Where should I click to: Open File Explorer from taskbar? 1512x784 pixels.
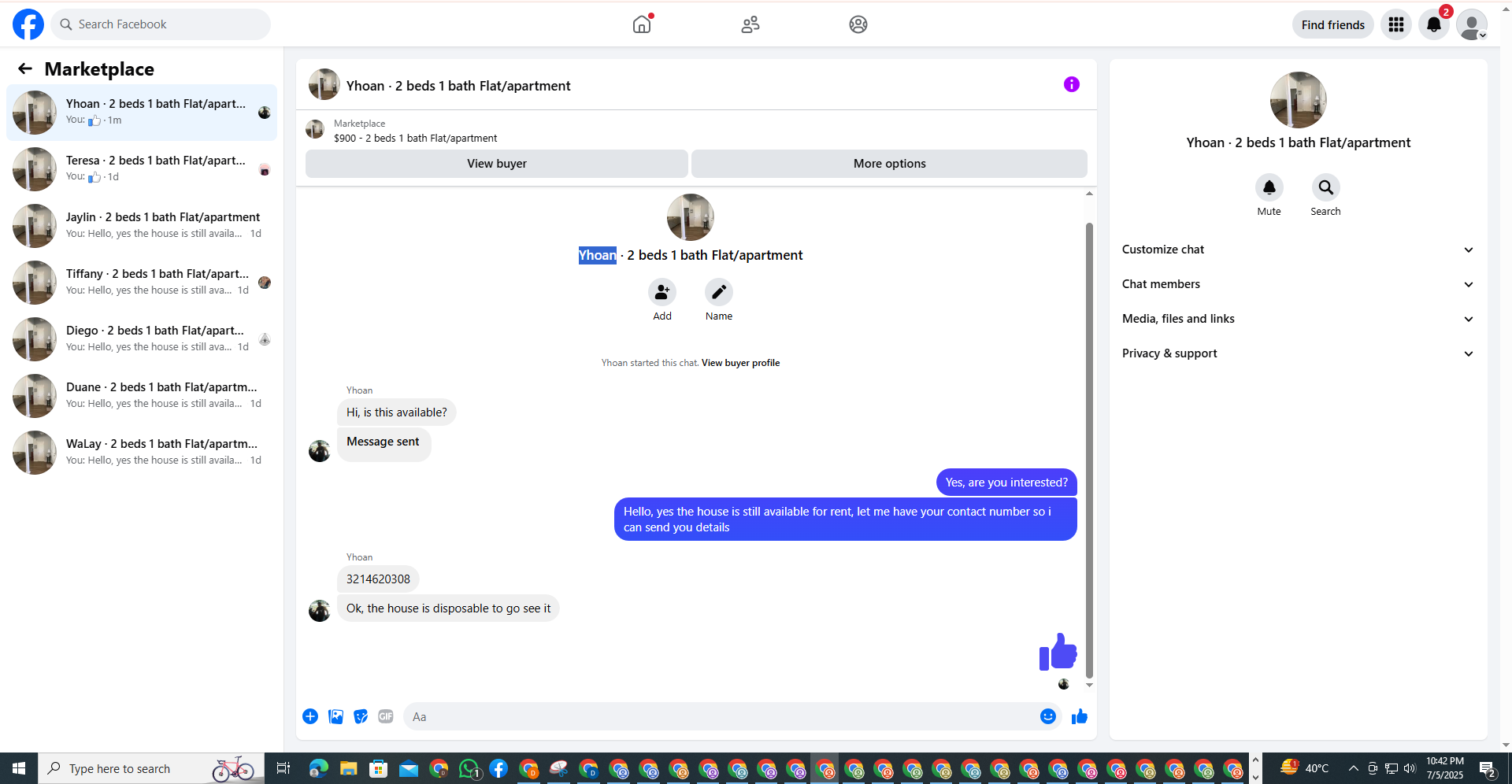pos(348,768)
